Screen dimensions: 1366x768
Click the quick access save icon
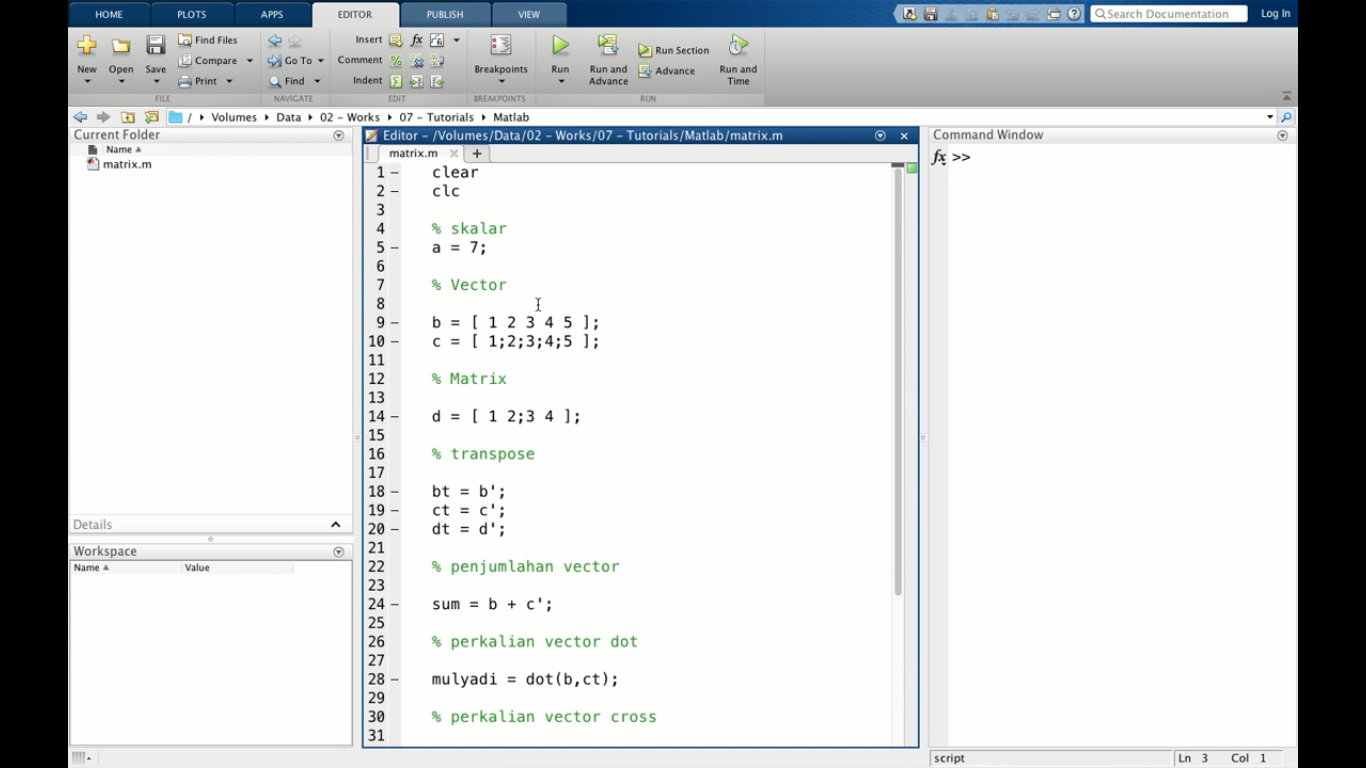(930, 14)
